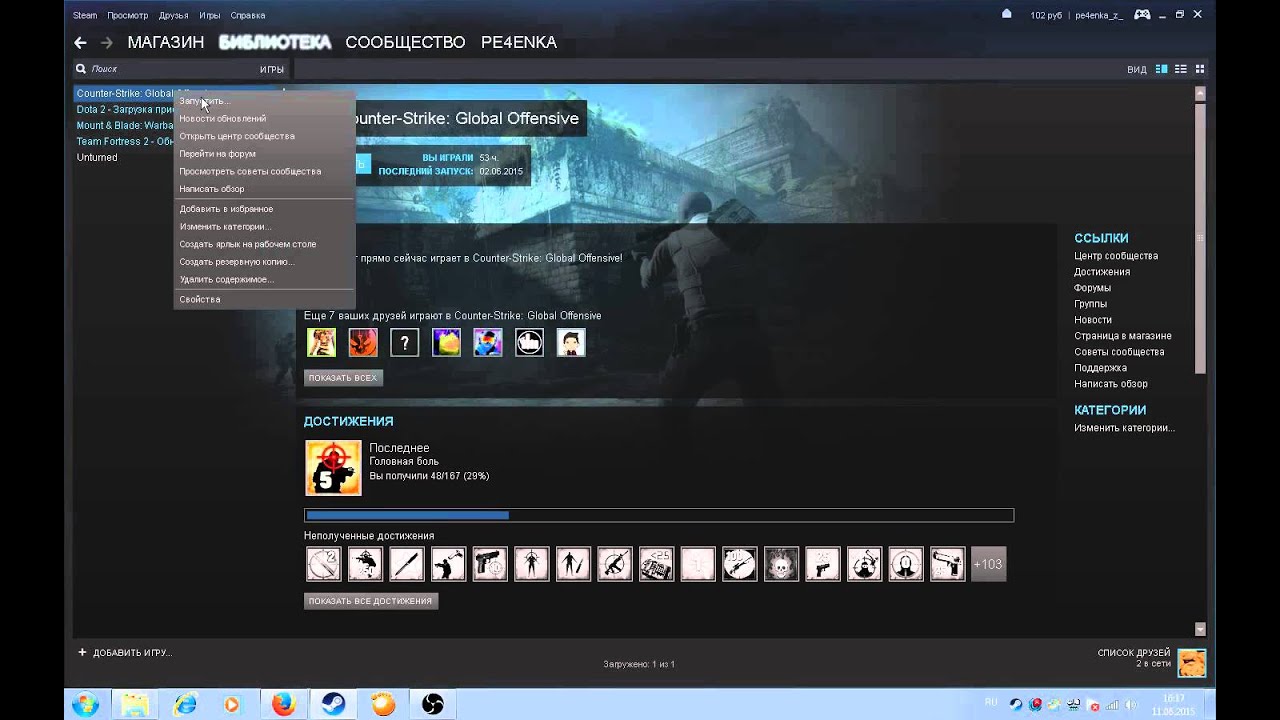Click scrollbar down arrow of game page
Image resolution: width=1280 pixels, height=720 pixels.
tap(1200, 629)
